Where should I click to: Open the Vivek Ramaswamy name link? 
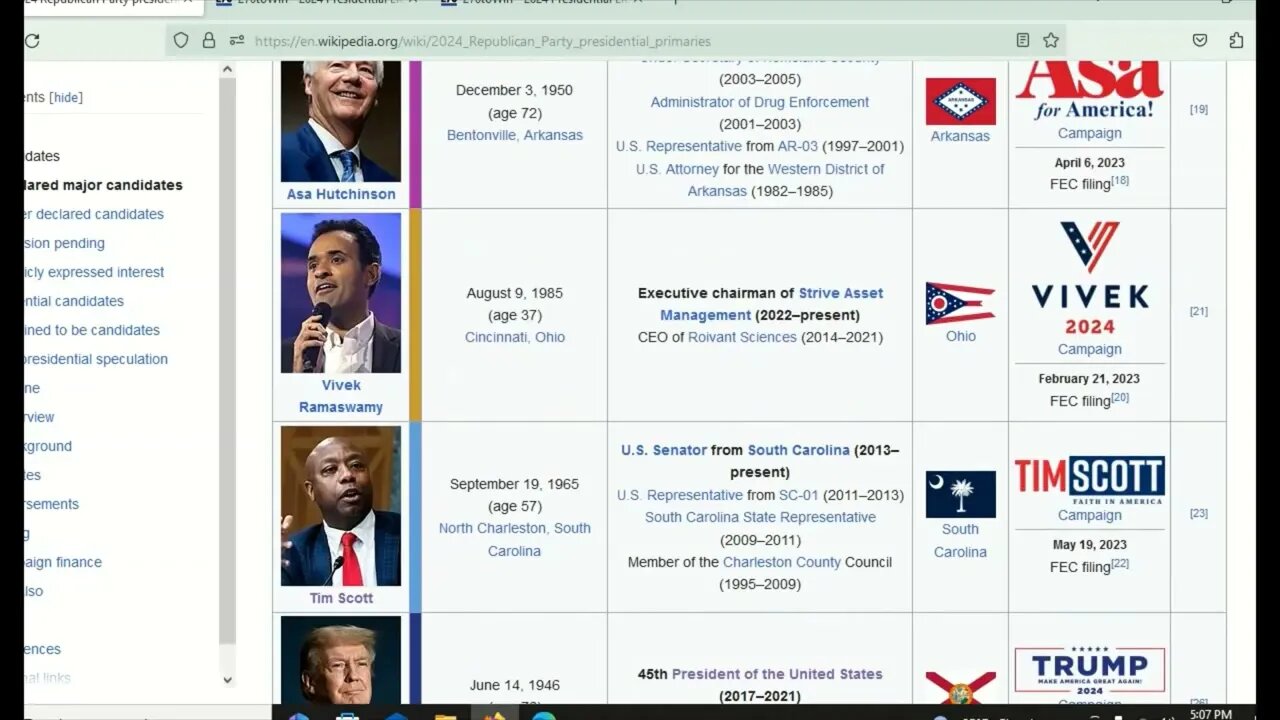coord(340,396)
